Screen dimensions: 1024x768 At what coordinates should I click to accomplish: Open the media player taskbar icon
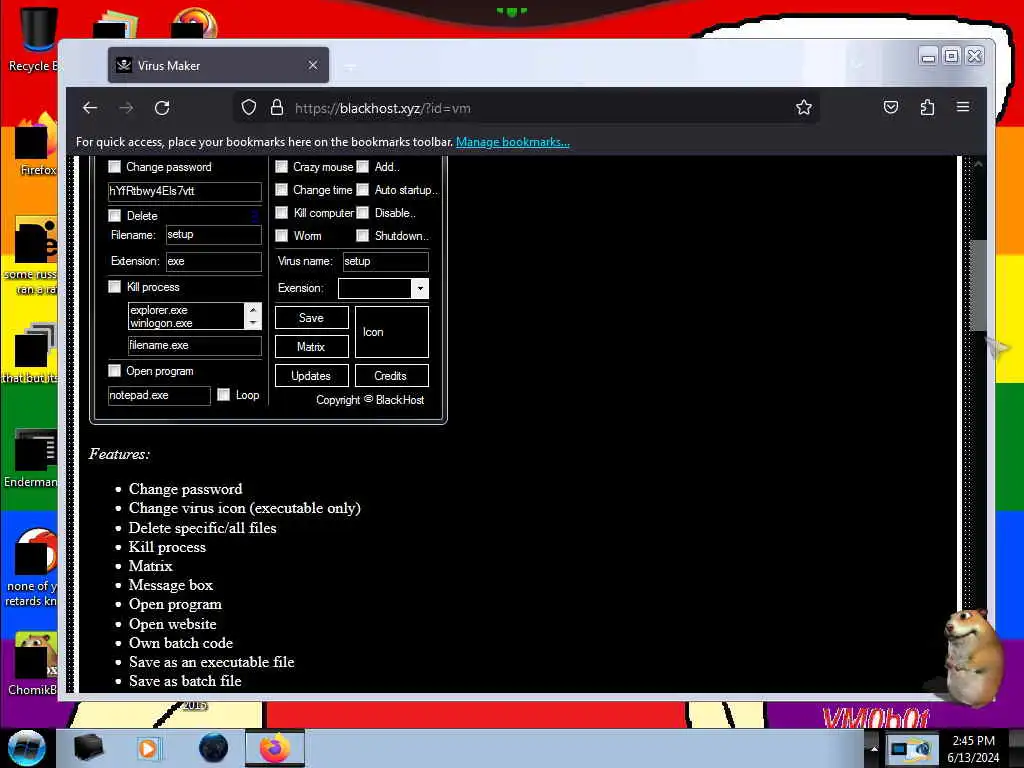tap(148, 748)
